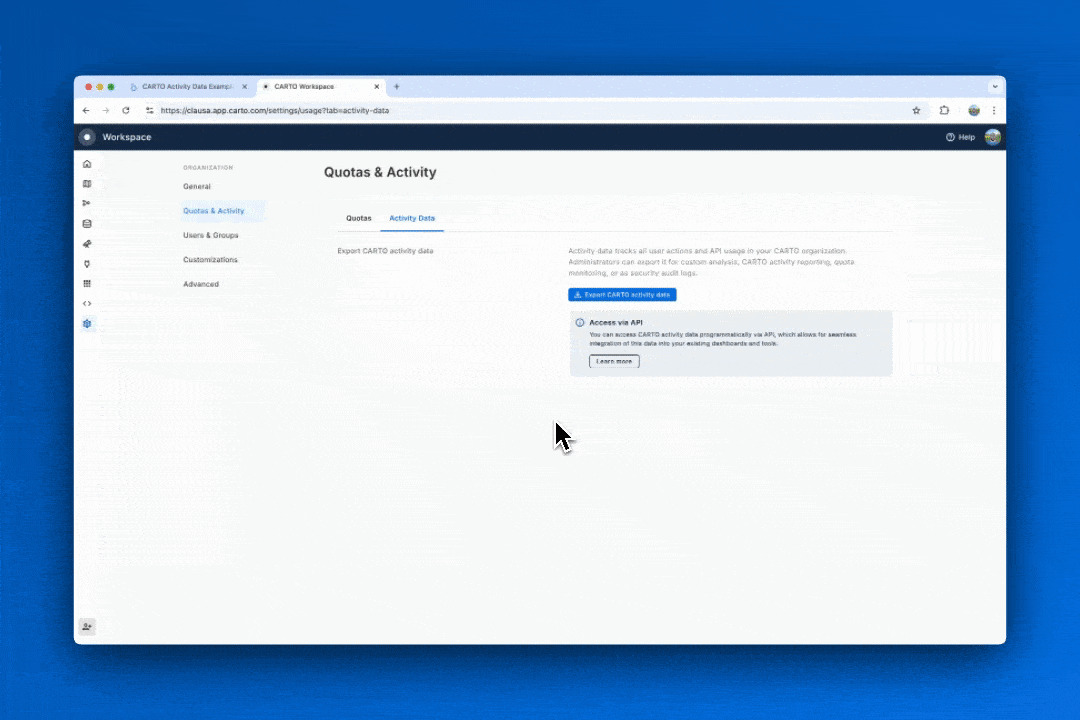
Task: Switch to the Quotas tab
Action: point(358,218)
